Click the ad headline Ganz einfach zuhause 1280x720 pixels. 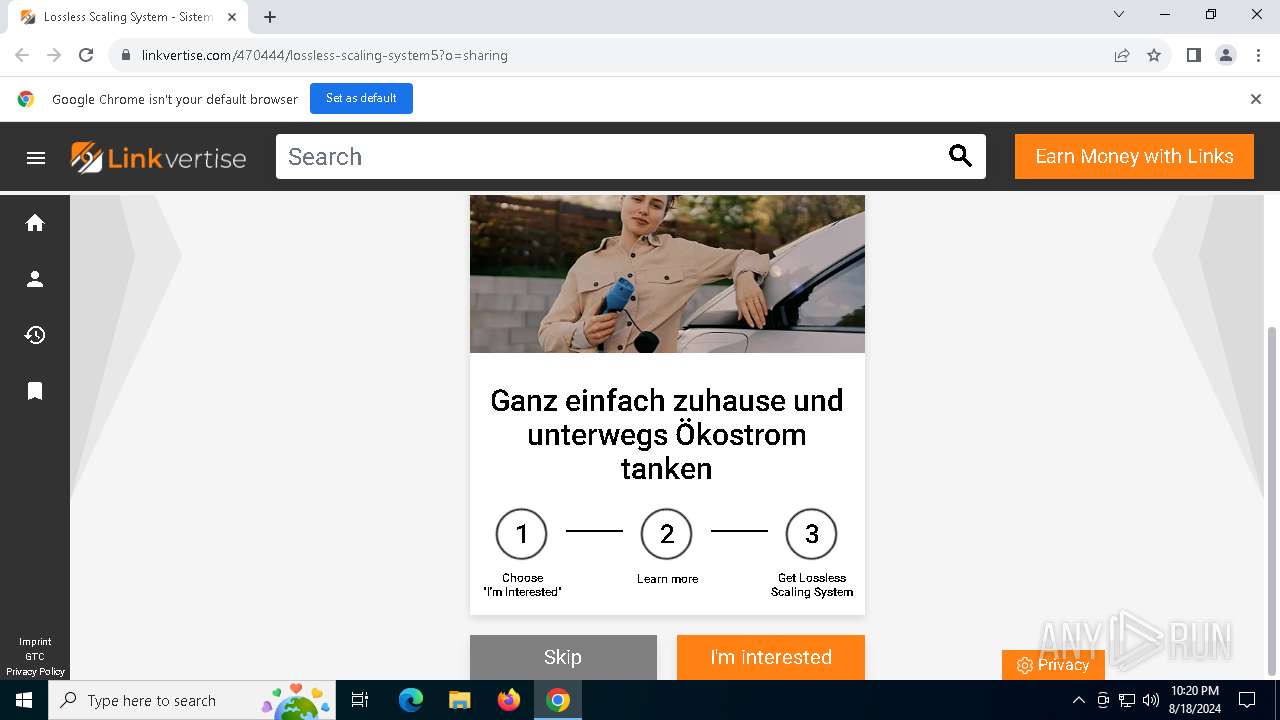click(667, 434)
